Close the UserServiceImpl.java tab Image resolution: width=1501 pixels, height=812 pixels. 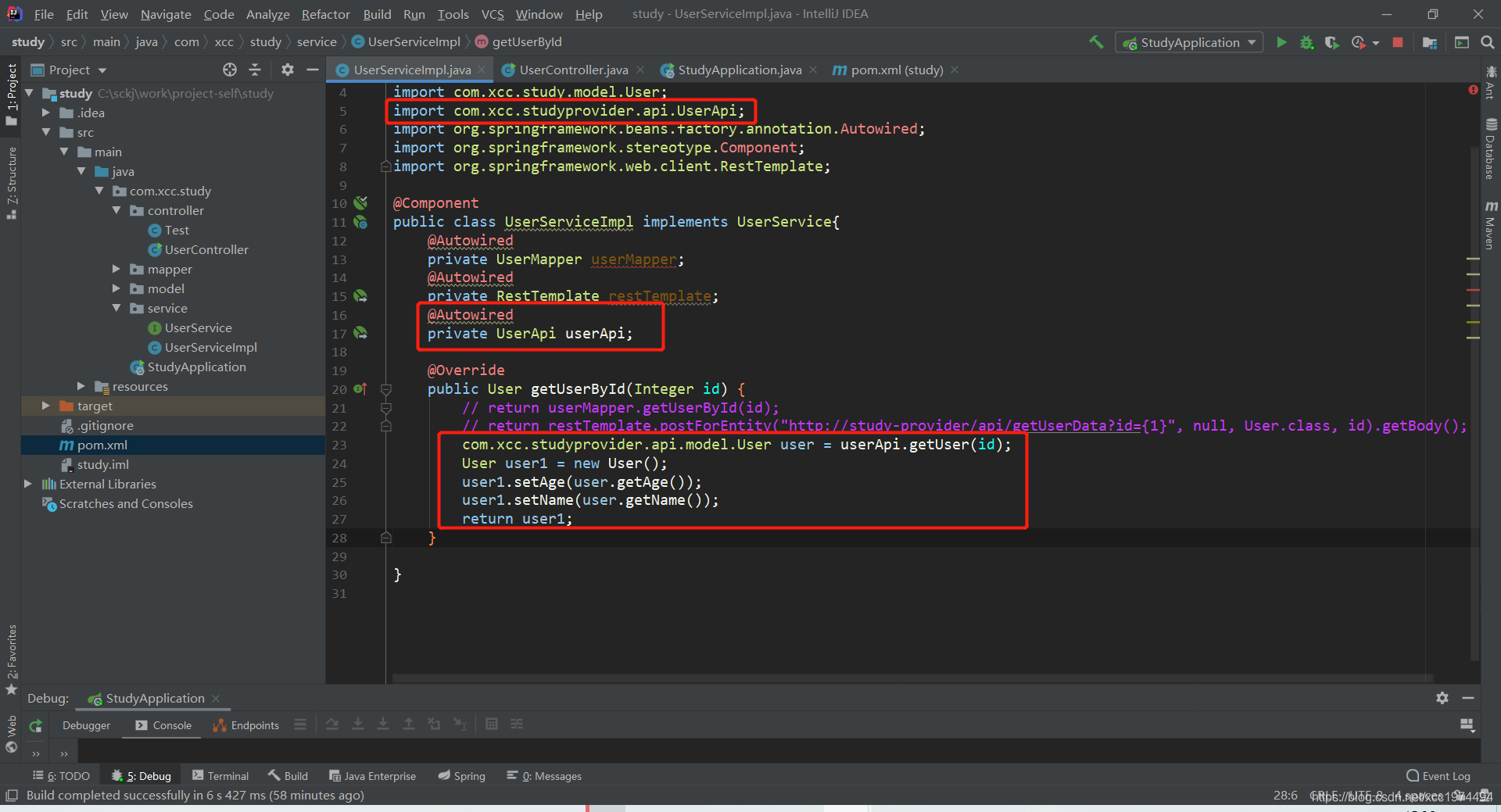[482, 70]
